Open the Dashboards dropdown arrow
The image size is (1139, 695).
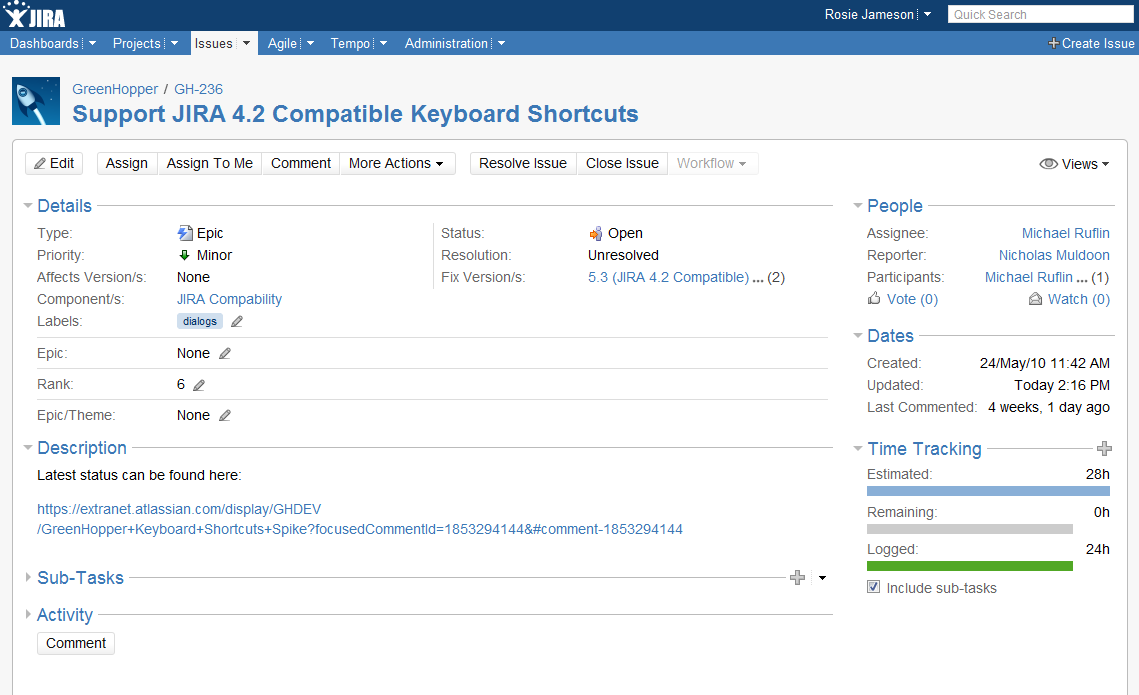coord(92,44)
